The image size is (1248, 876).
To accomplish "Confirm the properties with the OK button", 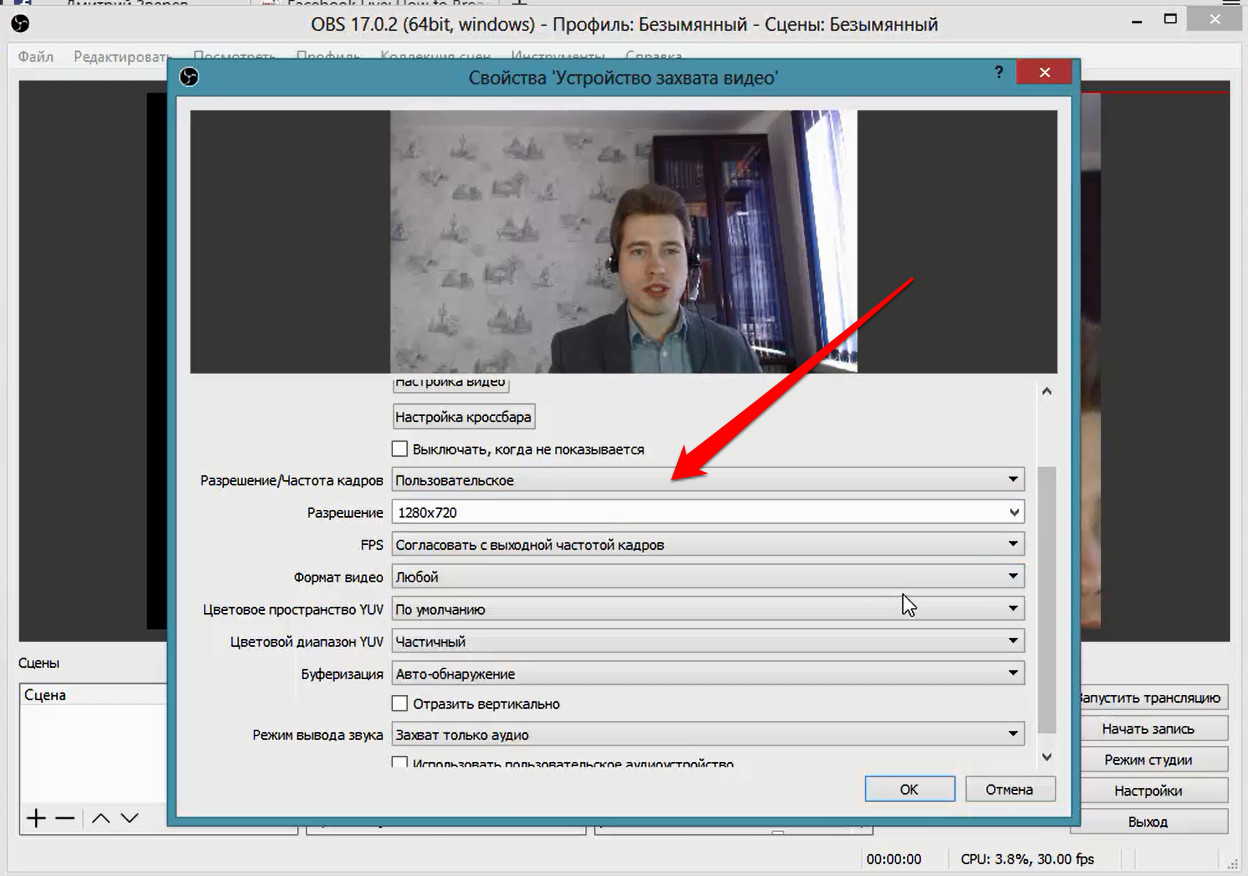I will [x=908, y=789].
